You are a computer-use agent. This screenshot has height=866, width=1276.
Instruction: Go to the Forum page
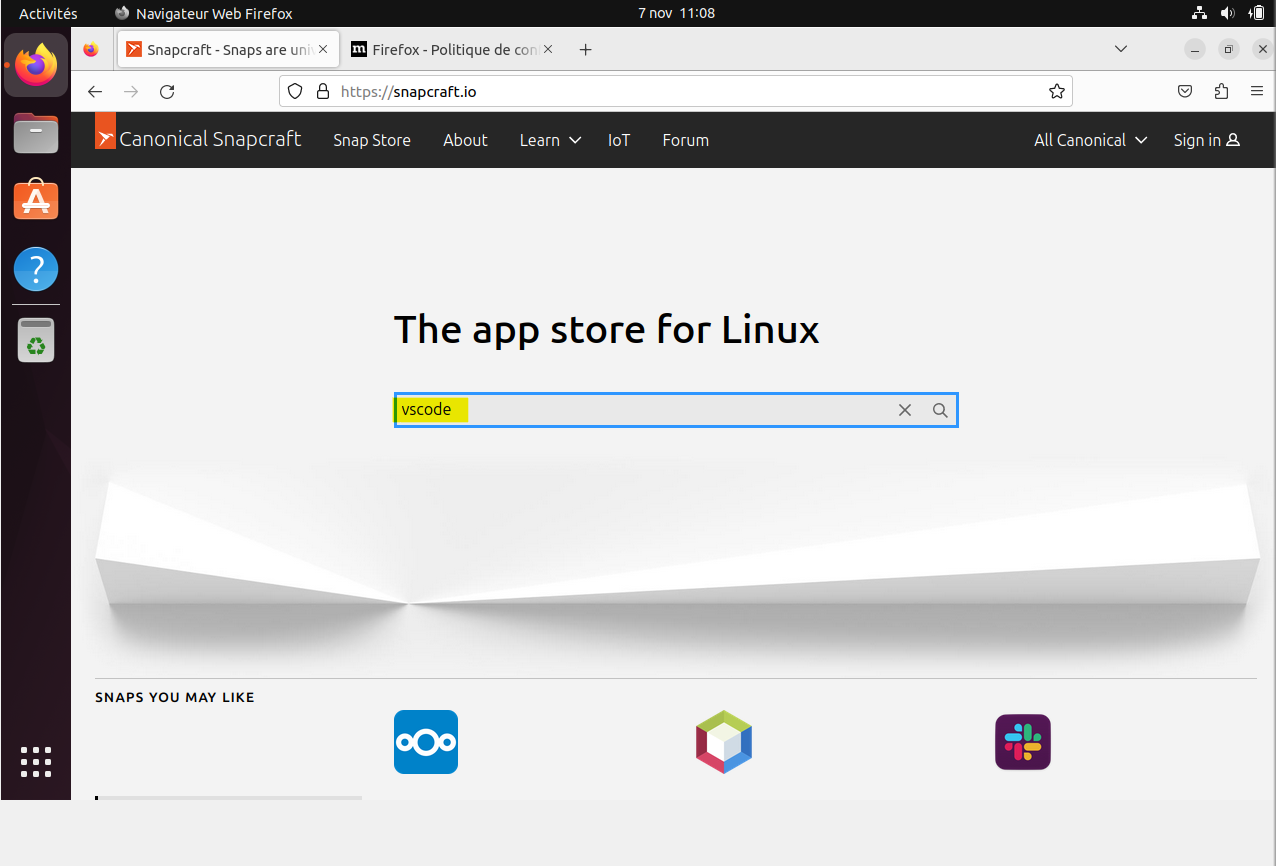(685, 140)
